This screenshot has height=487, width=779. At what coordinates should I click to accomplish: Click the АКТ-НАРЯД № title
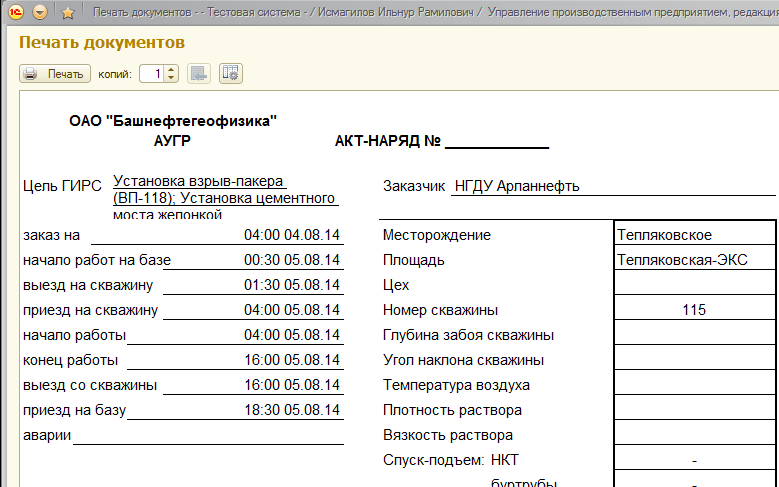point(388,141)
